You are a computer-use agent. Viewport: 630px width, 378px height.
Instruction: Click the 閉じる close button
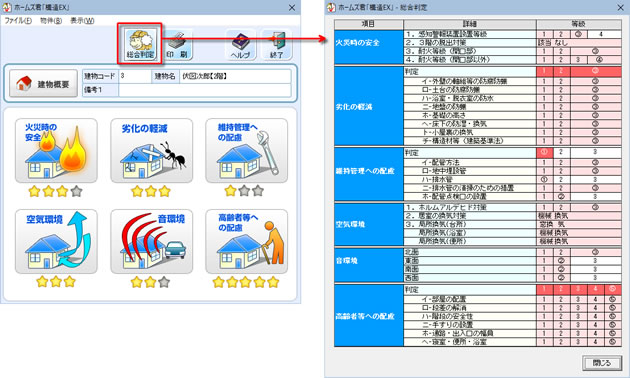602,363
